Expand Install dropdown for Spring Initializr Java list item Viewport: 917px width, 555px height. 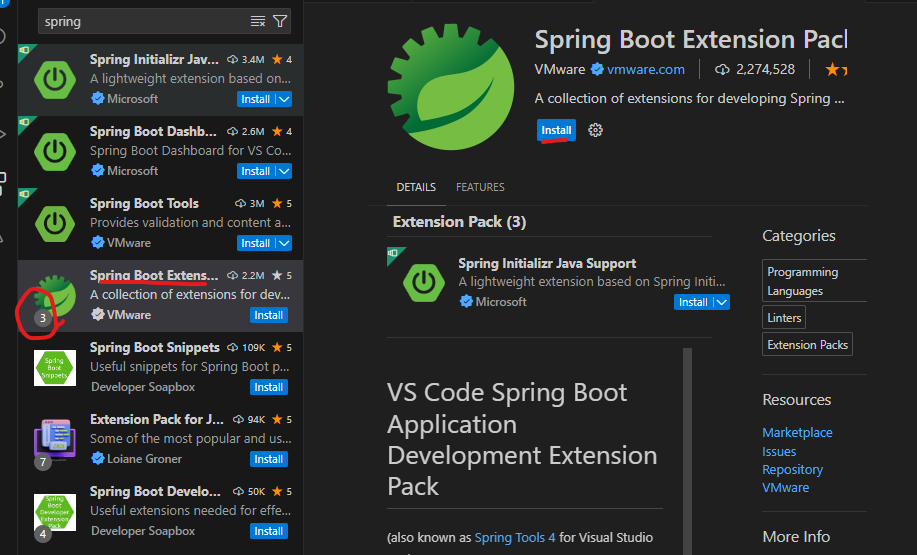(x=284, y=99)
